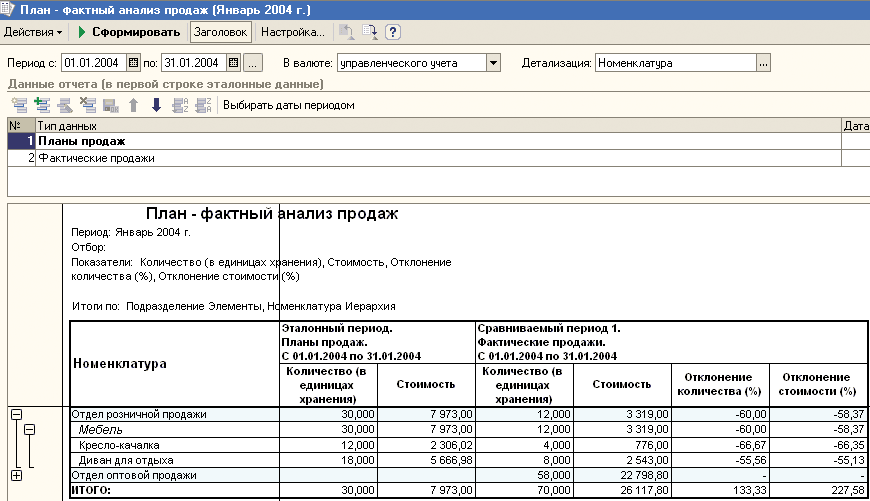Click the delete row icon
Viewport: 870px width, 501px height.
point(87,105)
